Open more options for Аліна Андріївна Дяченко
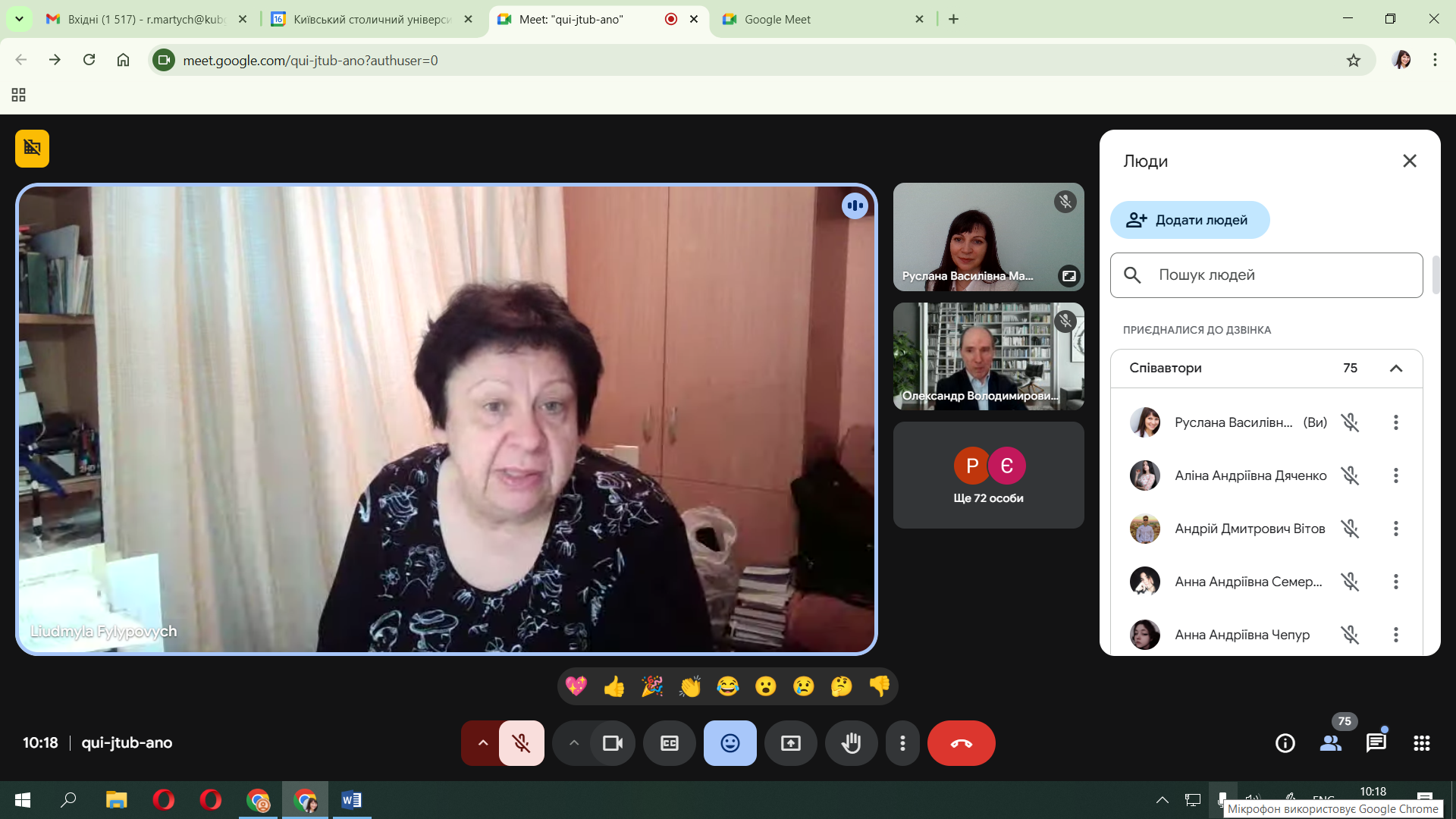1456x819 pixels. [1395, 475]
